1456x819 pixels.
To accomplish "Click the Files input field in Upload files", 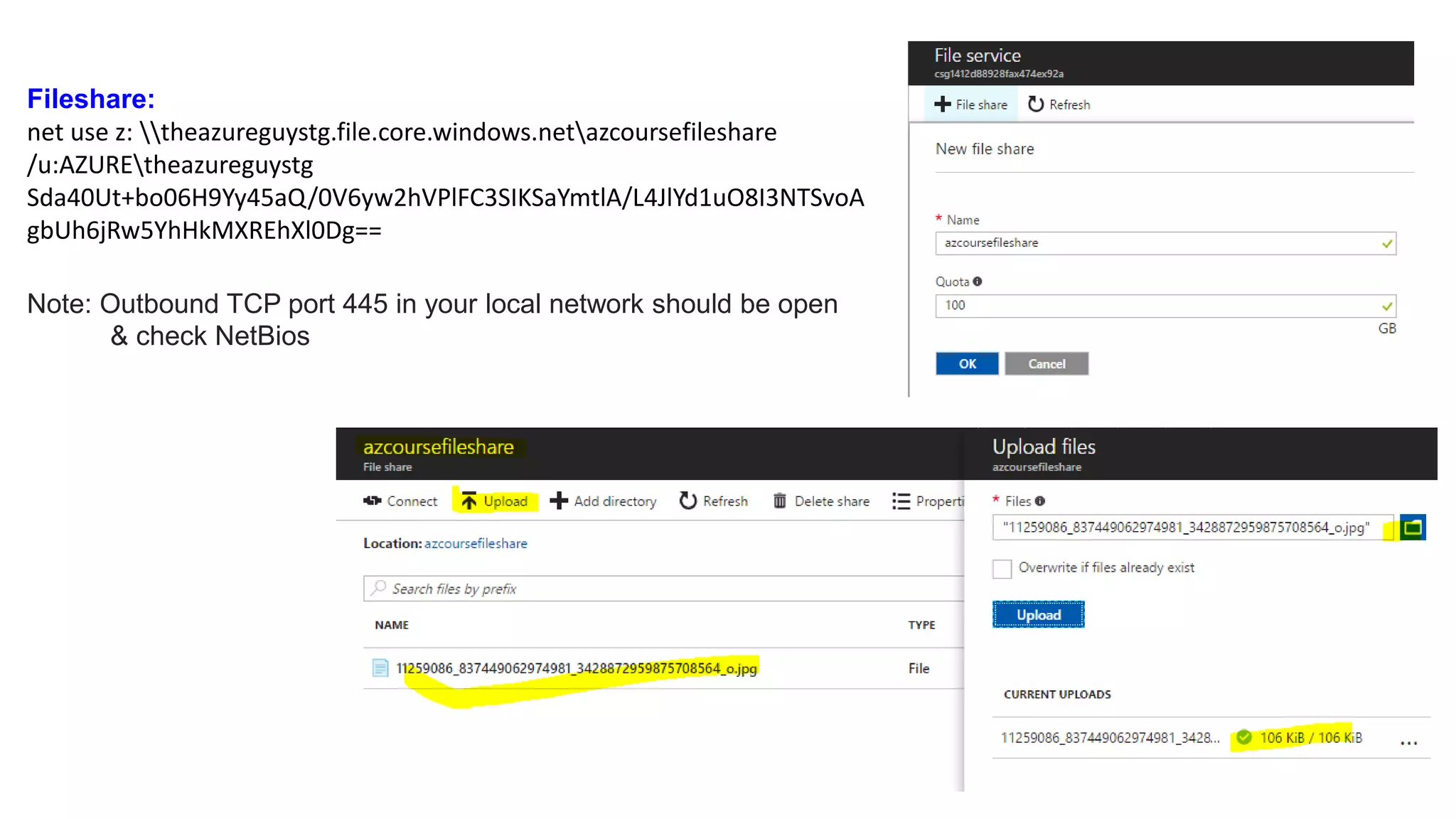I will 1193,528.
